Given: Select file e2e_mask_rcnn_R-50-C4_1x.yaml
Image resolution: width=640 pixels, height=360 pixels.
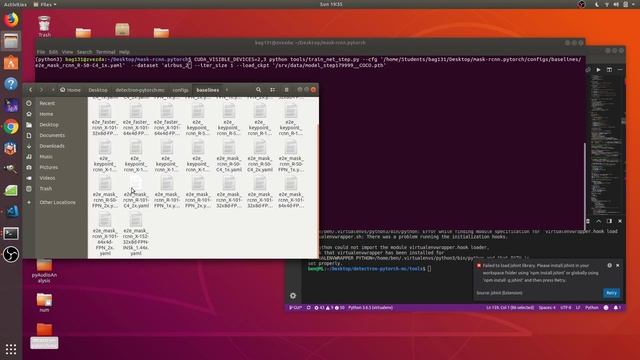Looking at the screenshot, I should click(x=229, y=156).
